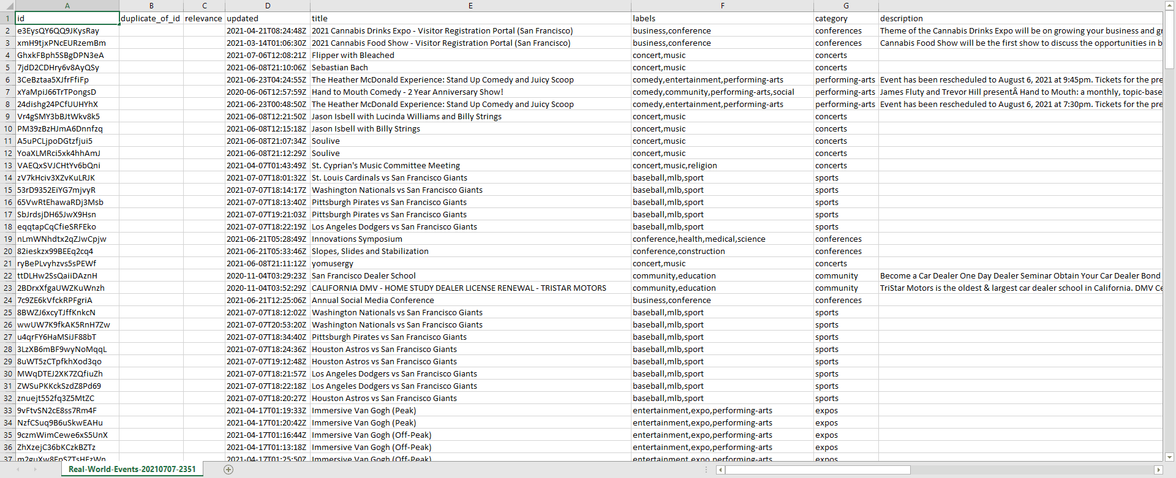This screenshot has width=1176, height=478.
Task: Select the title cell 'yomusergy'
Action: tap(470, 263)
